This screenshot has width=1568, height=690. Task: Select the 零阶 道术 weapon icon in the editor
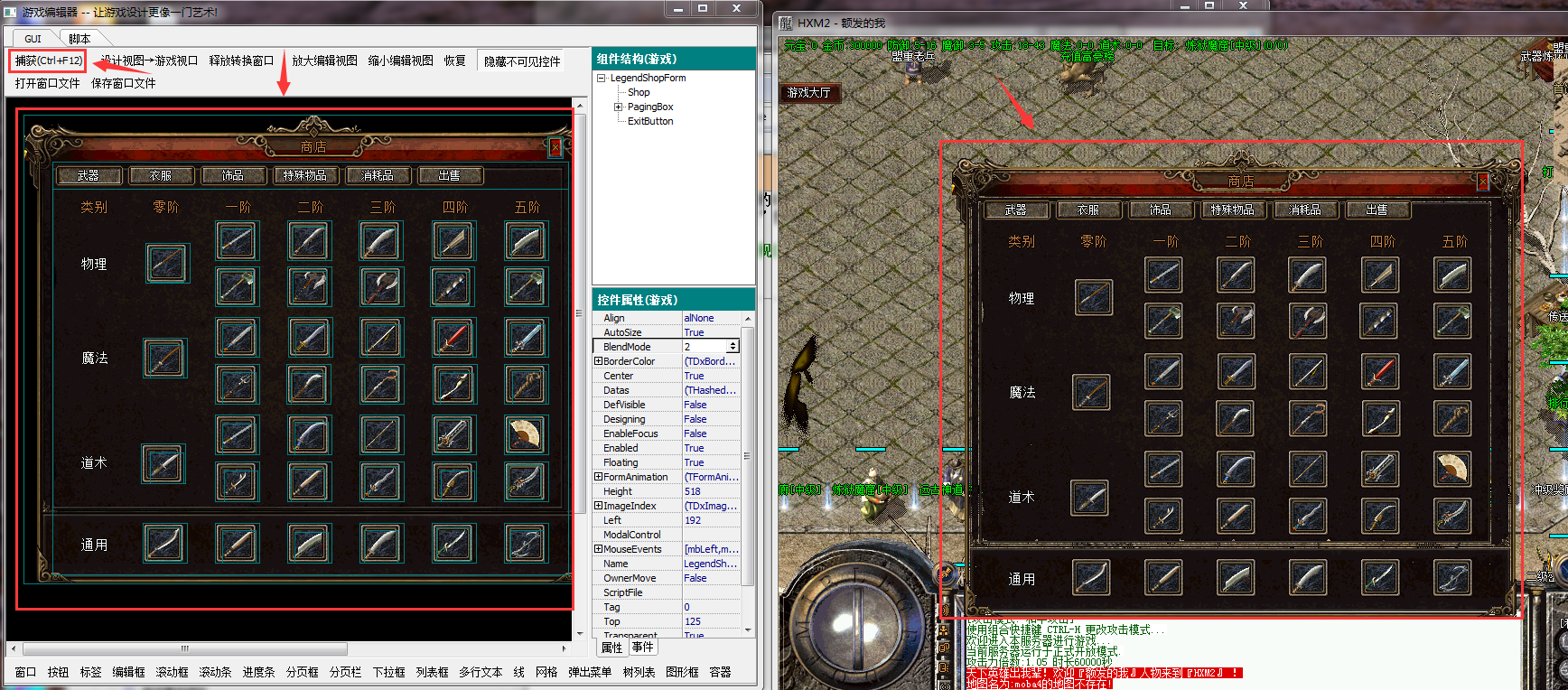click(x=163, y=464)
